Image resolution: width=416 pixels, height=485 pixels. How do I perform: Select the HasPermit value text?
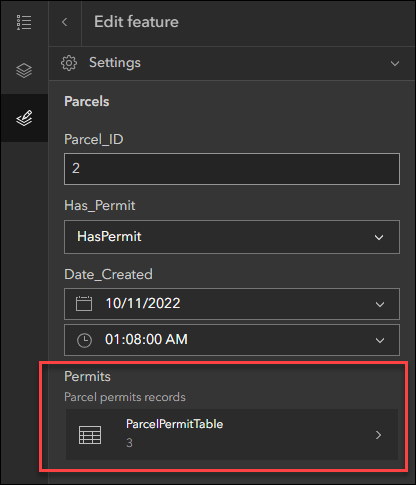(x=109, y=236)
